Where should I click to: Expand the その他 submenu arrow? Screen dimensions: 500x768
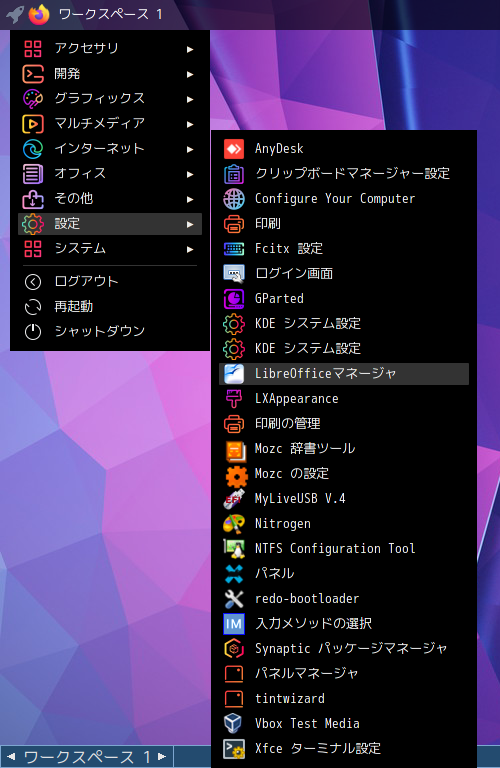click(190, 199)
